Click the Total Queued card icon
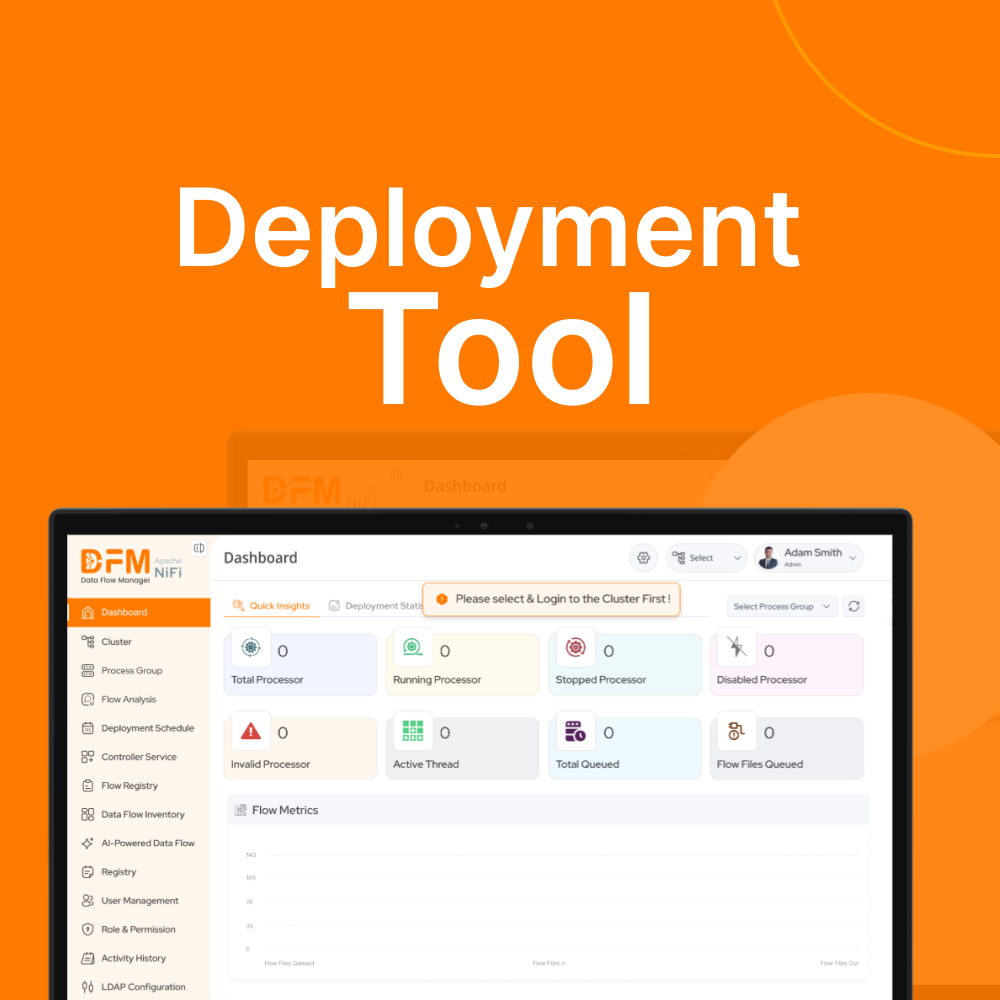 (576, 731)
